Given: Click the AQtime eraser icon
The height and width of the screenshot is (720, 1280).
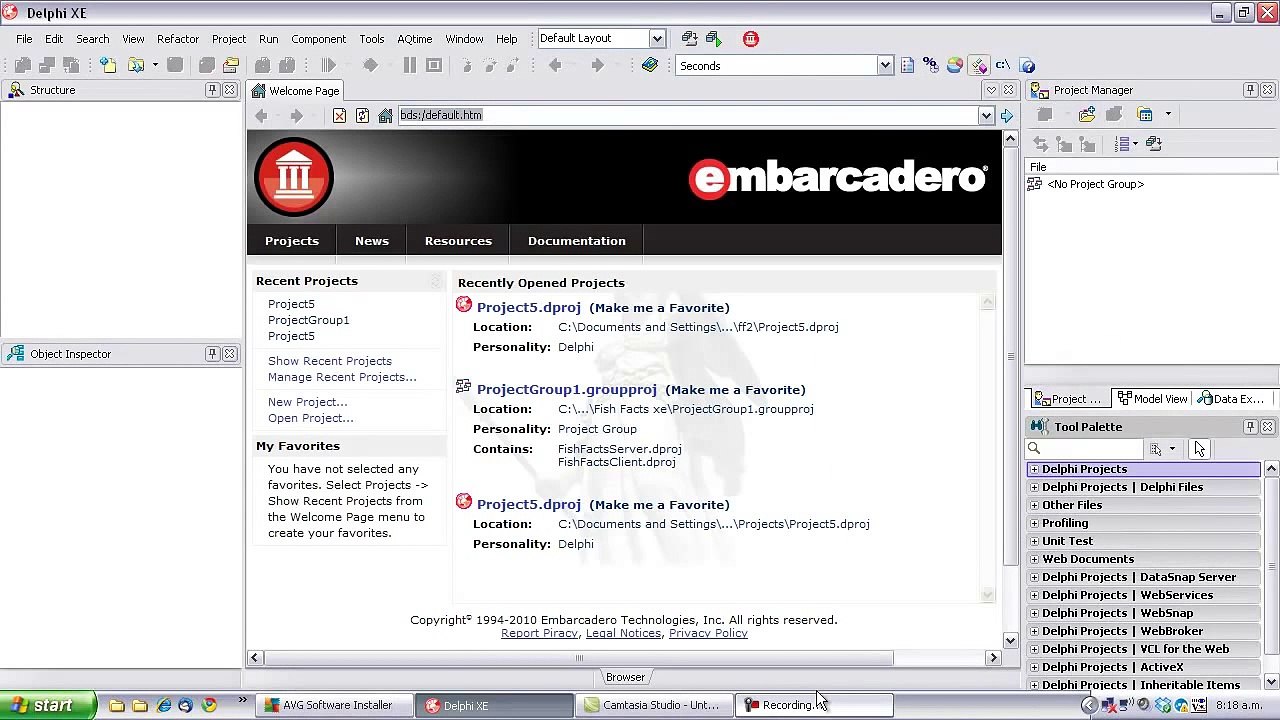Looking at the screenshot, I should coord(979,65).
